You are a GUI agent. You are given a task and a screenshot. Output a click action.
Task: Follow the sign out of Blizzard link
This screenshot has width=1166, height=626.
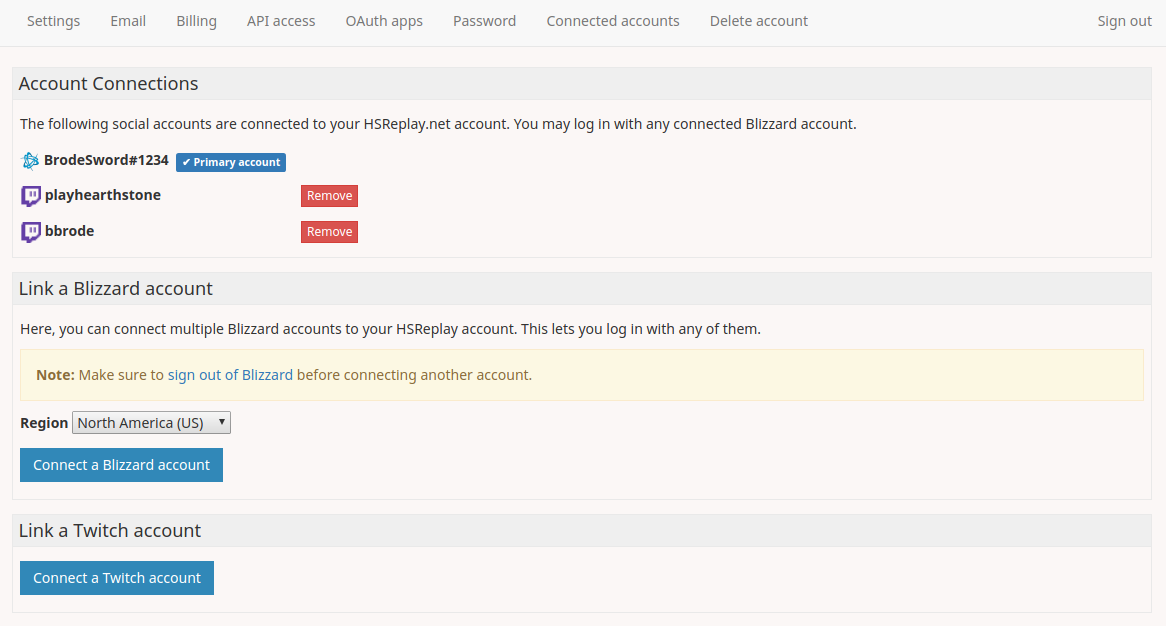click(x=231, y=375)
